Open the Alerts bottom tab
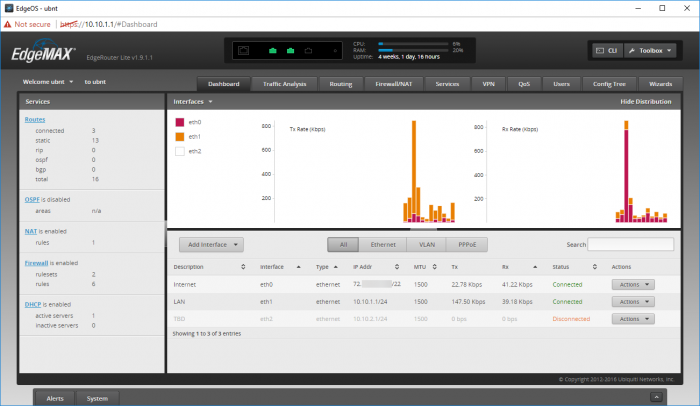700x406 pixels. [55, 398]
